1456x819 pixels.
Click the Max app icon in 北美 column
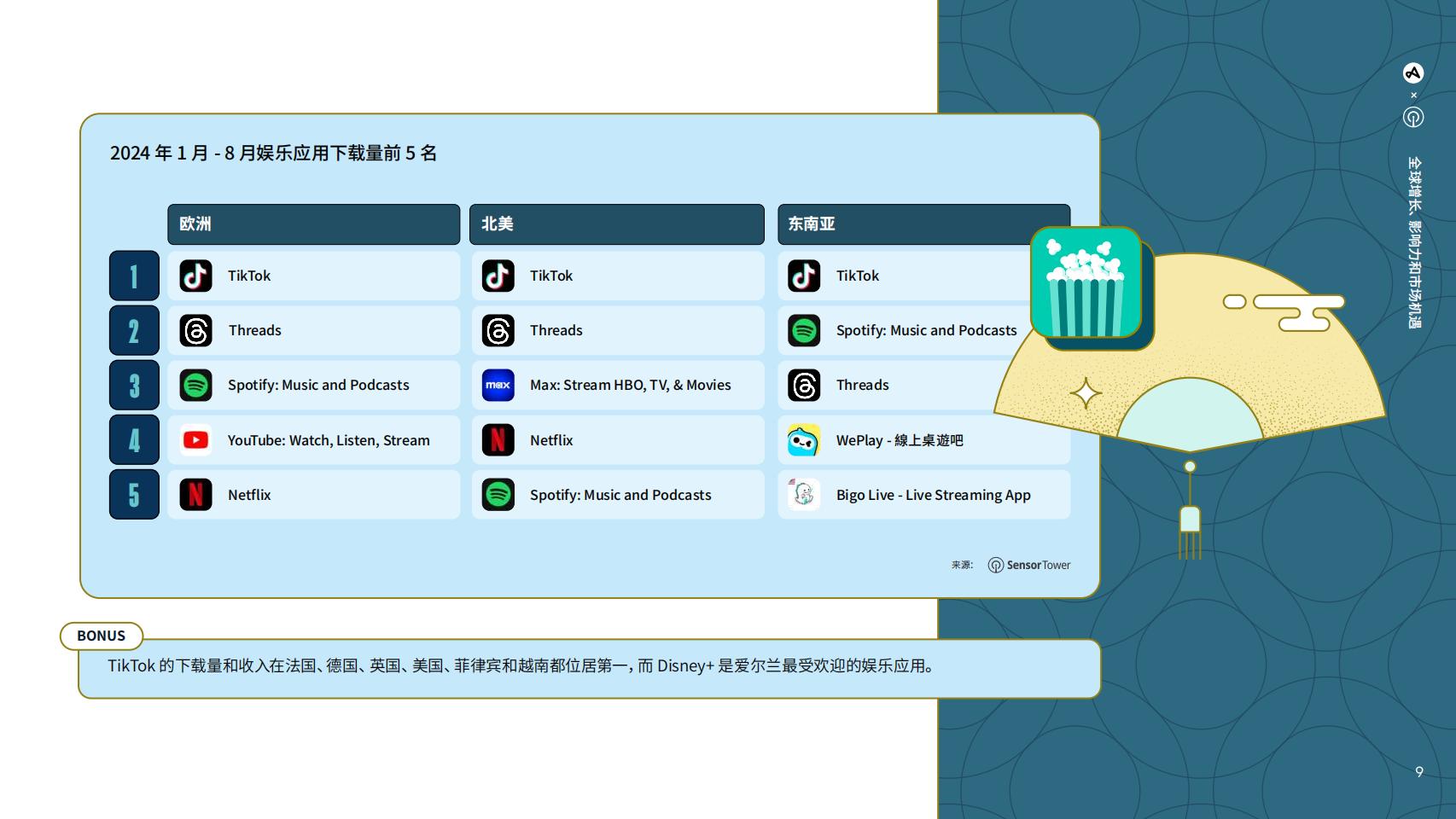pyautogui.click(x=498, y=385)
